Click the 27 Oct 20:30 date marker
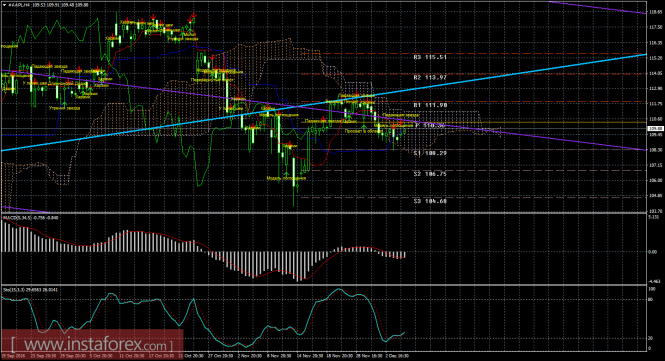The height and width of the screenshot is (361, 665). (222, 356)
